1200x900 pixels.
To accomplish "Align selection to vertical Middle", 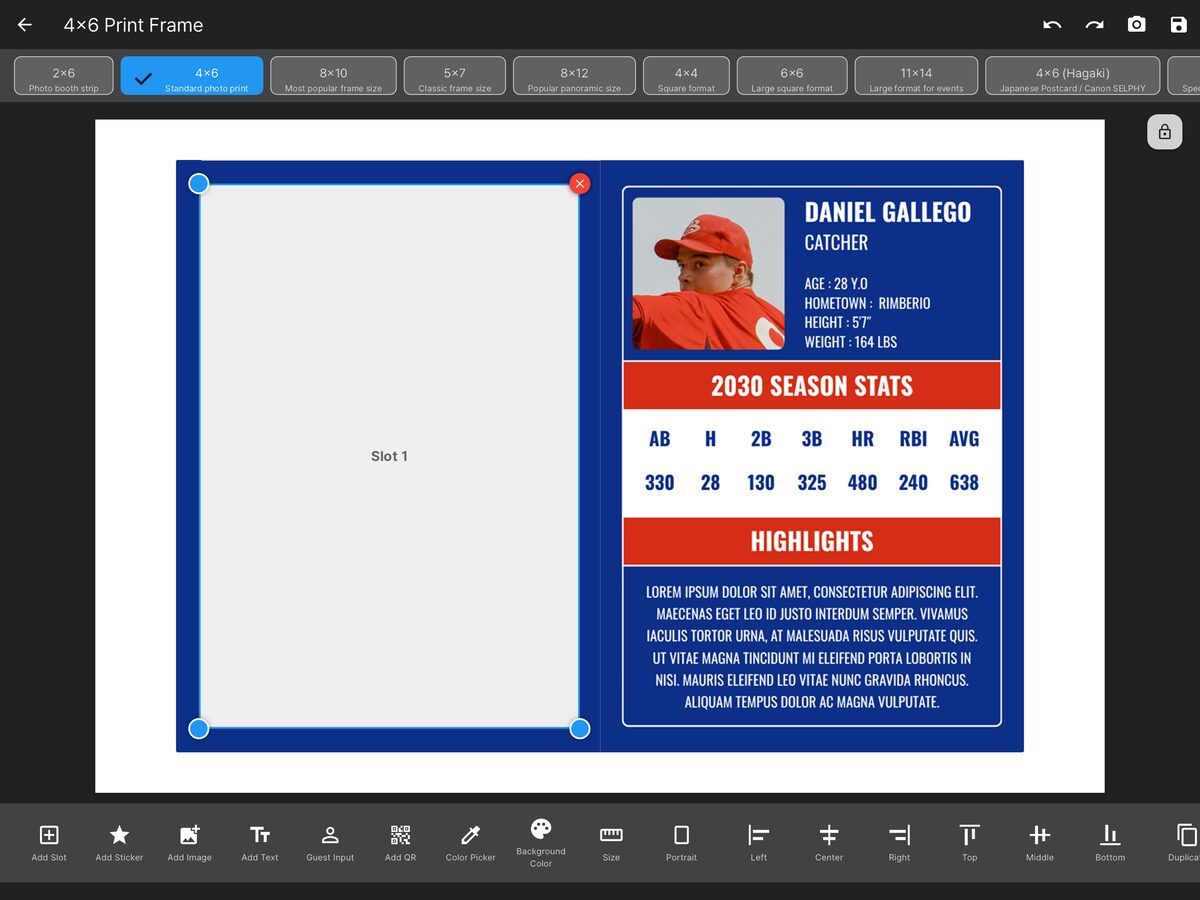I will tap(1039, 843).
